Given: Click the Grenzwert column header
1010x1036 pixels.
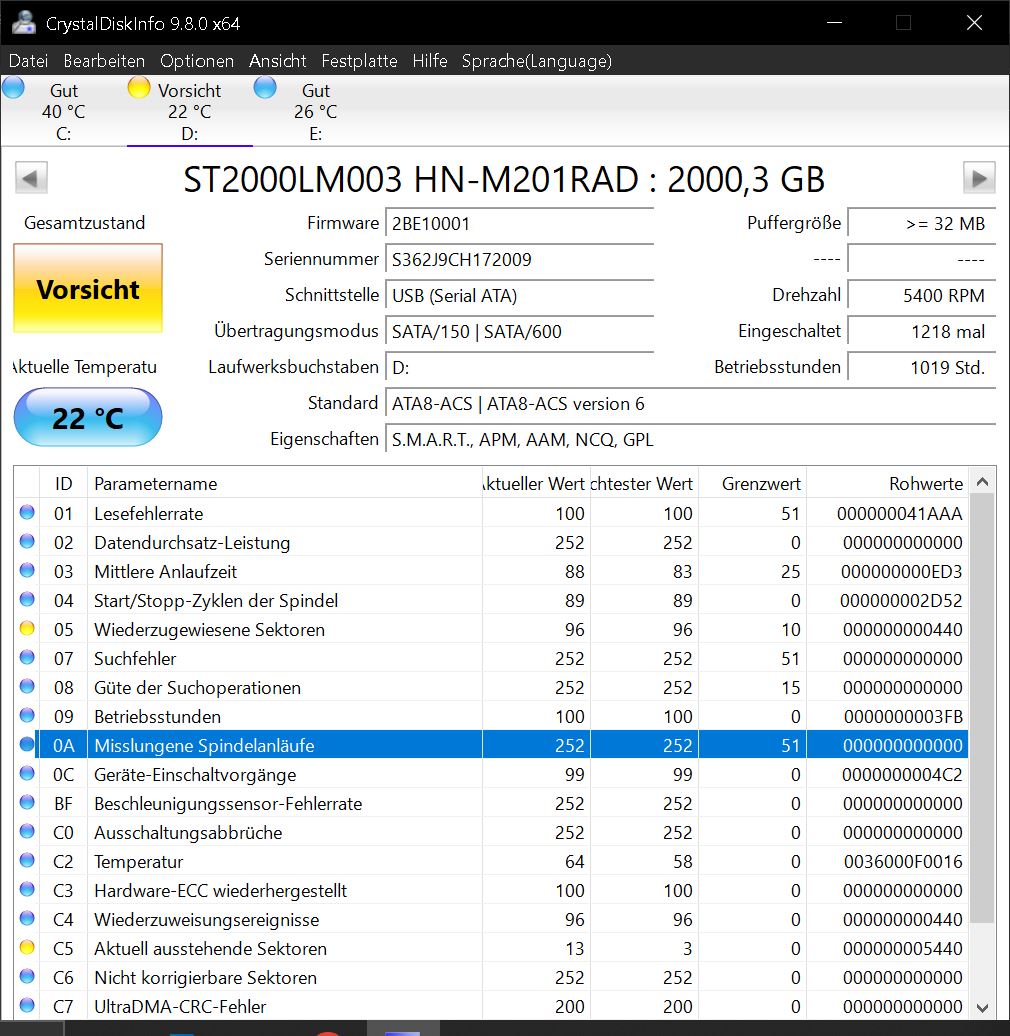Looking at the screenshot, I should tap(752, 484).
